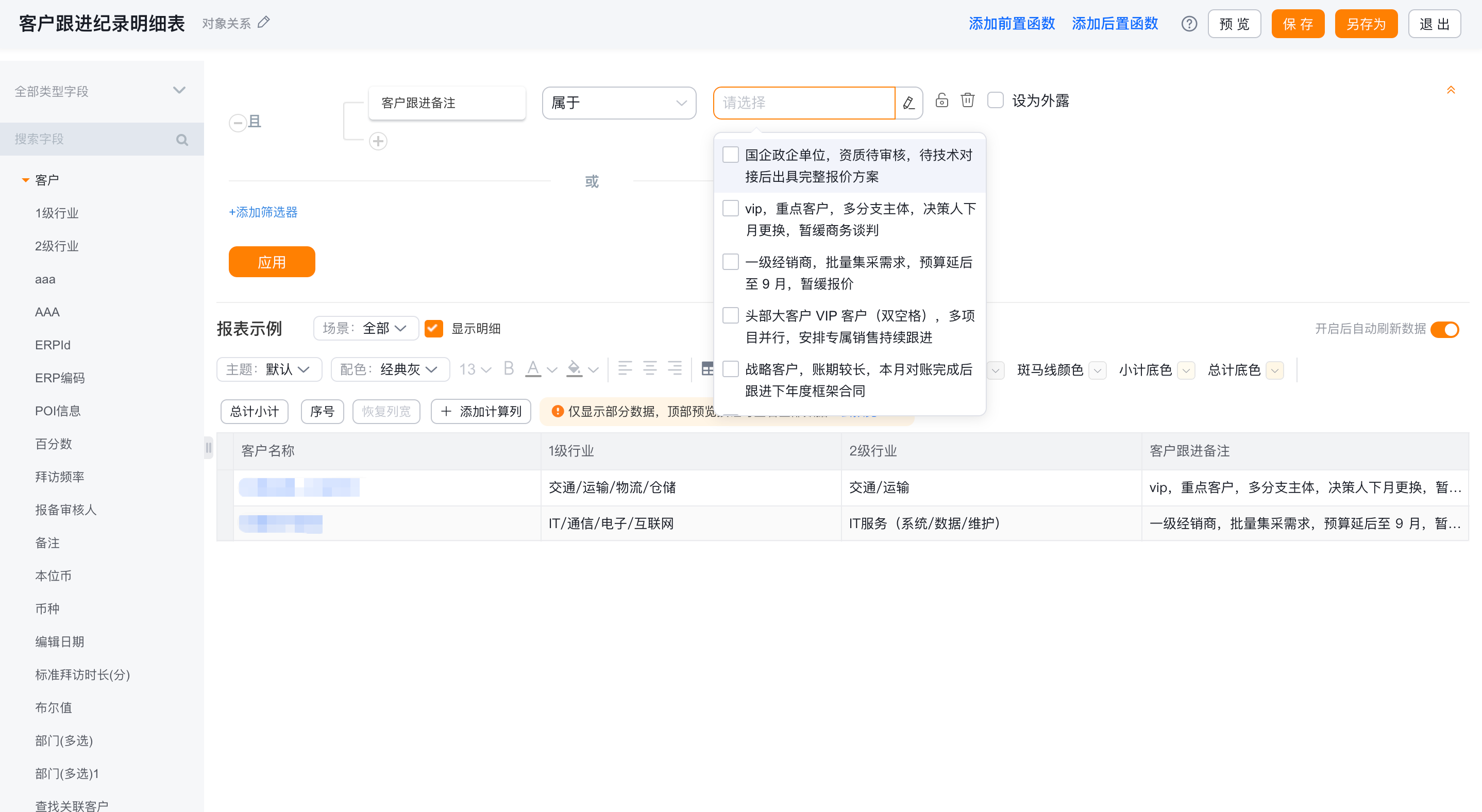The image size is (1482, 812).
Task: Check the 设为外露 checkbox
Action: tap(995, 100)
